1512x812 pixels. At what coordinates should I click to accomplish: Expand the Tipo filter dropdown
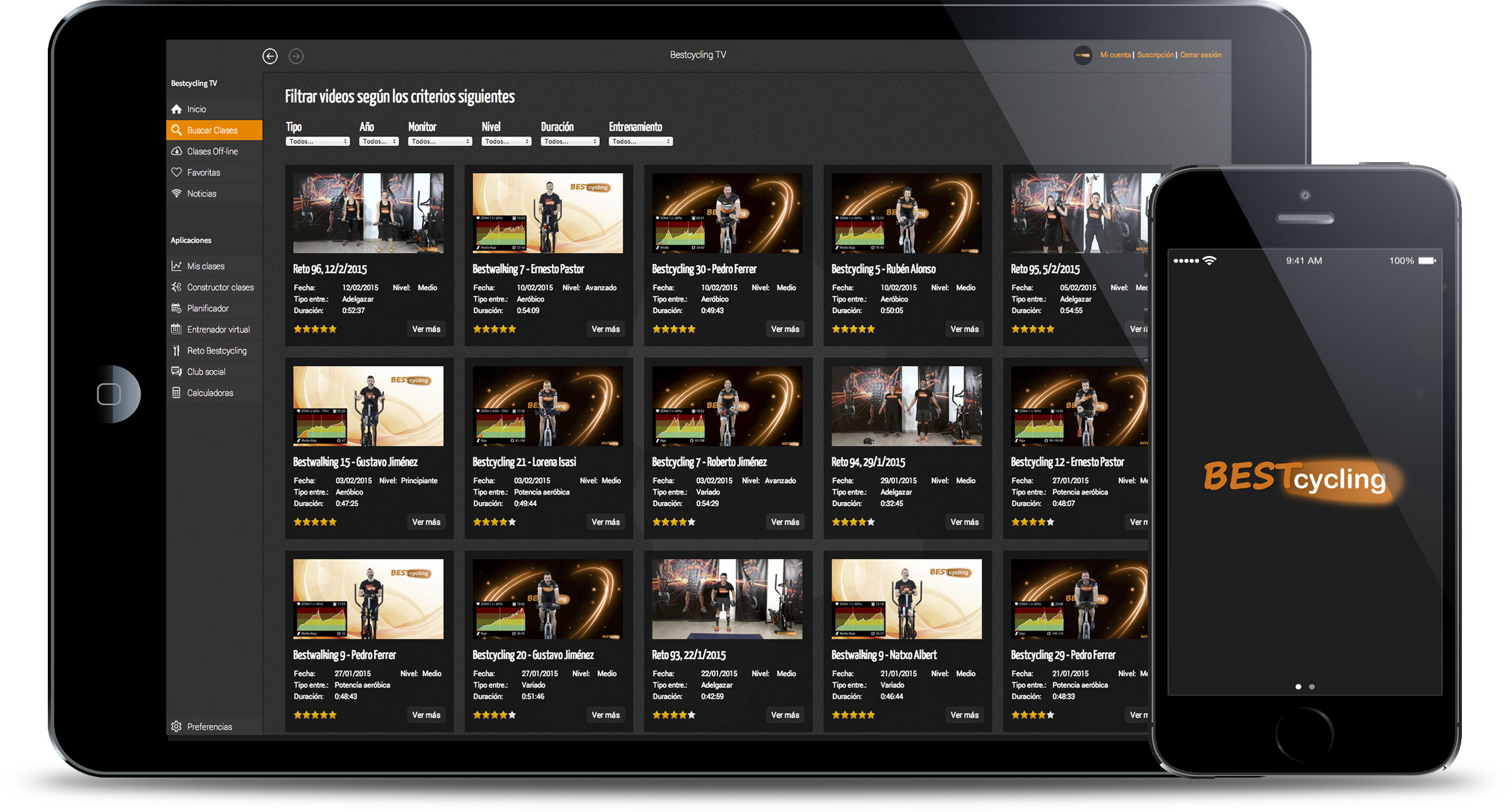tap(318, 142)
